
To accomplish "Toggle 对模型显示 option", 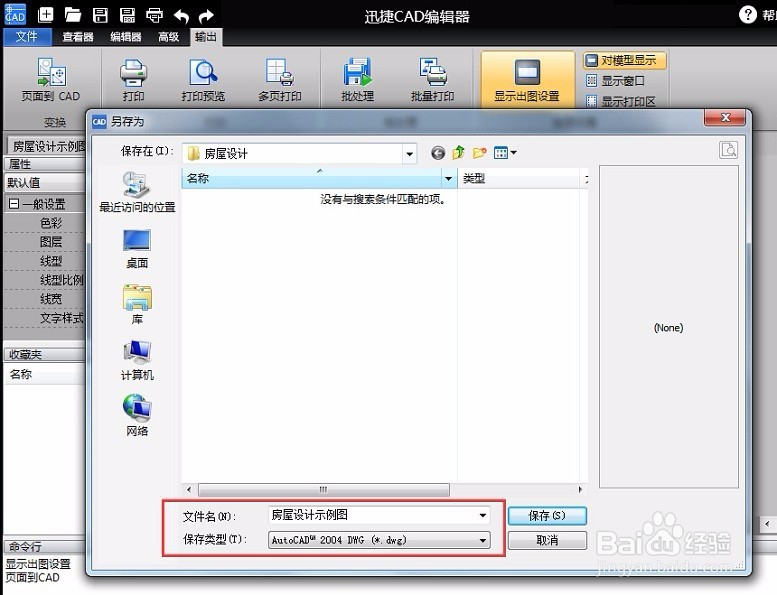I will point(624,60).
